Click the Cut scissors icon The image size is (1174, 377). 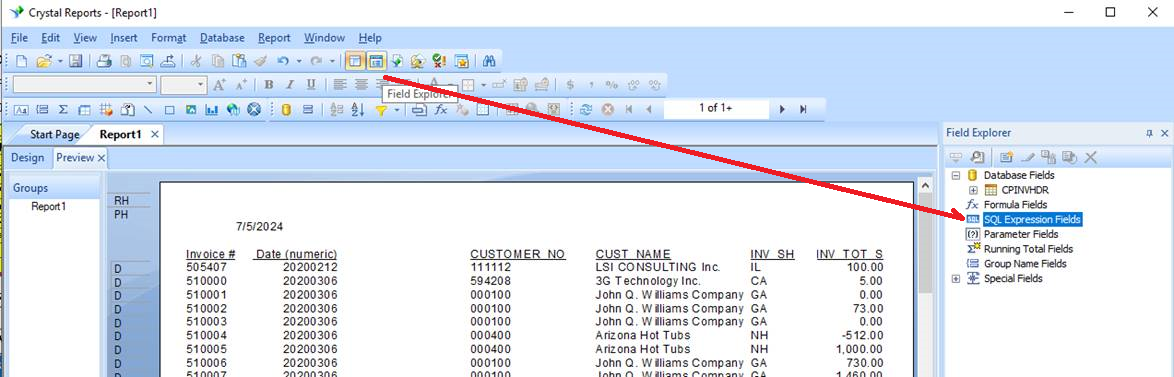[x=196, y=61]
